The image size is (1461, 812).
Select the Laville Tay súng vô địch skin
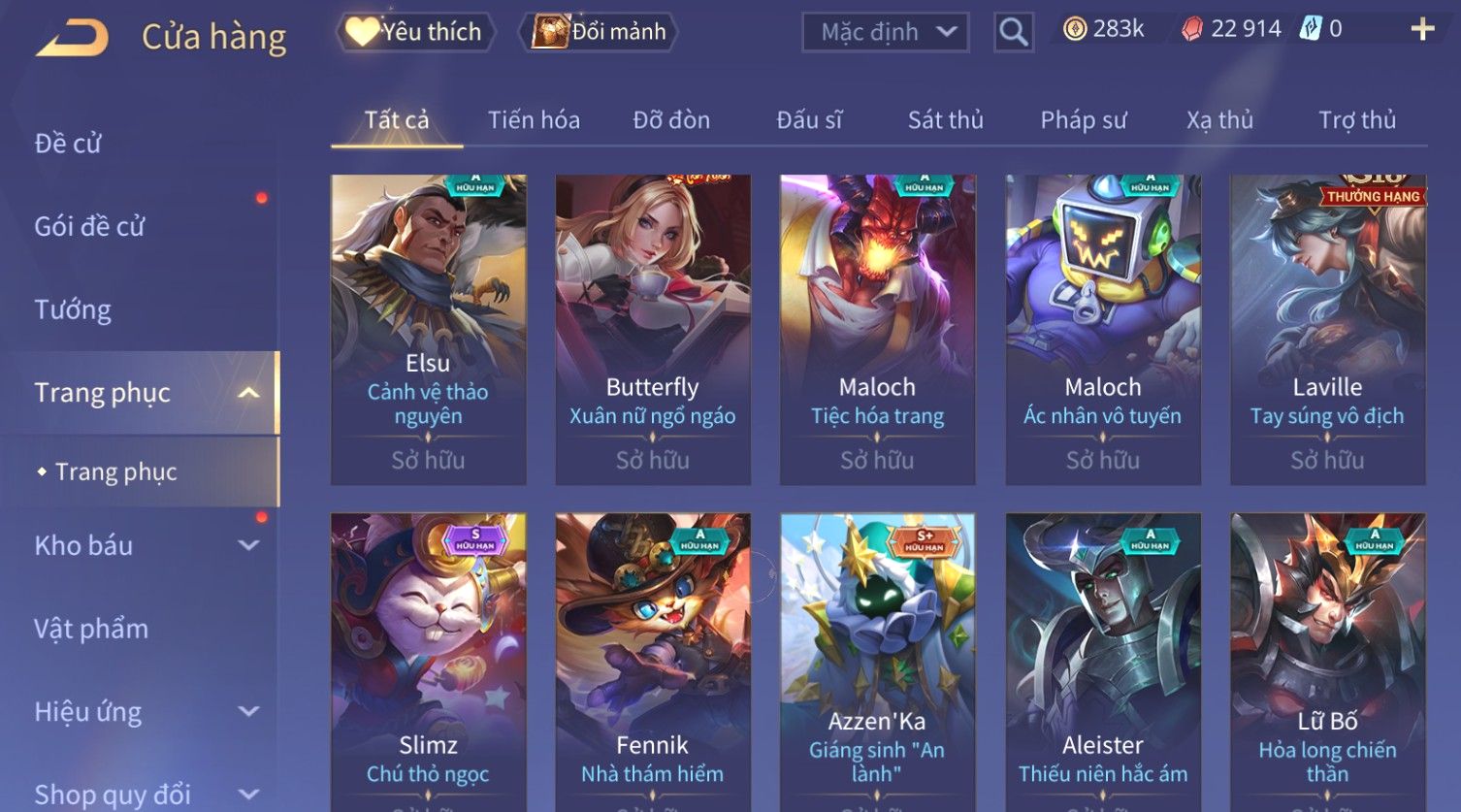click(1327, 330)
